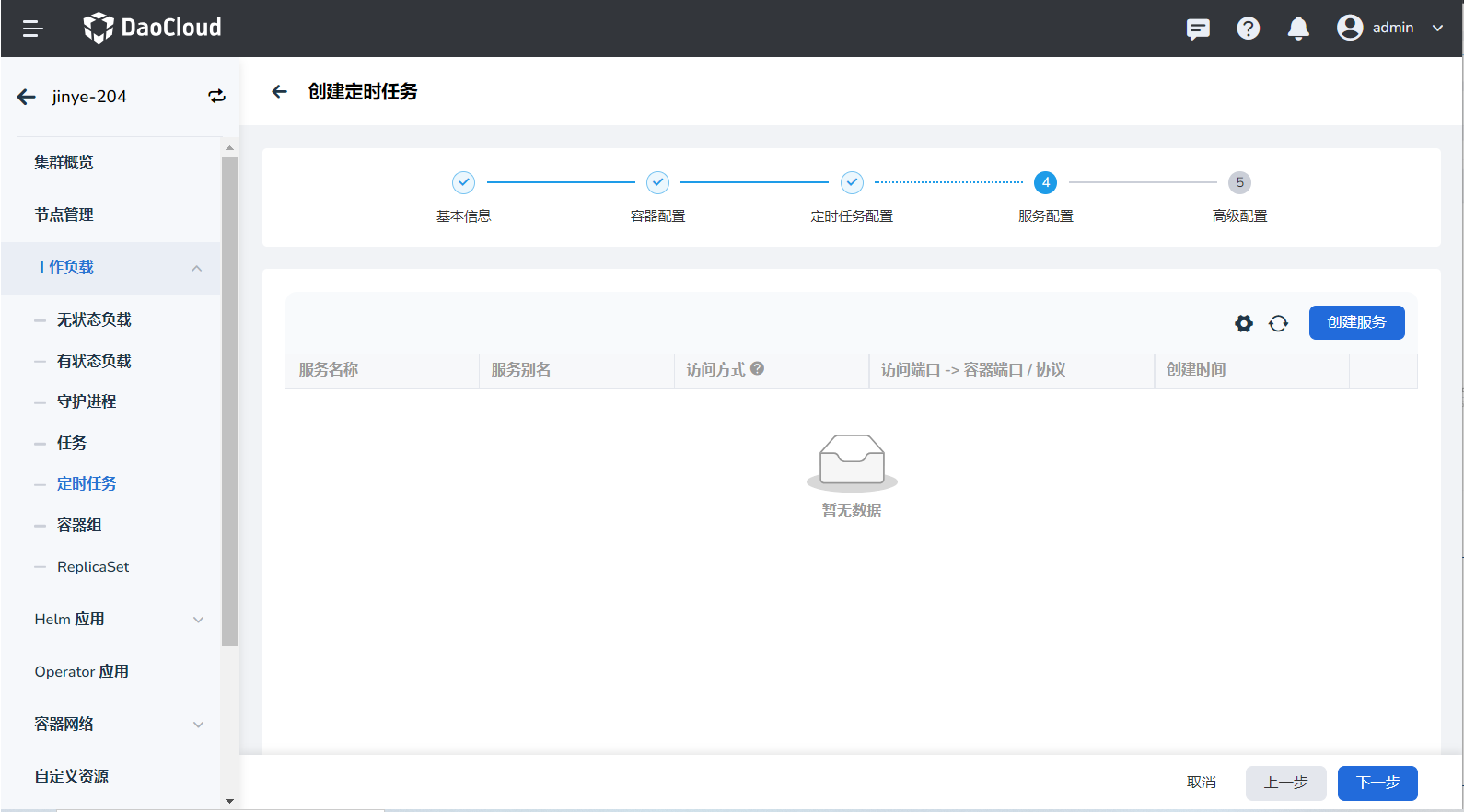Click 上一步 to go back

(x=1285, y=783)
